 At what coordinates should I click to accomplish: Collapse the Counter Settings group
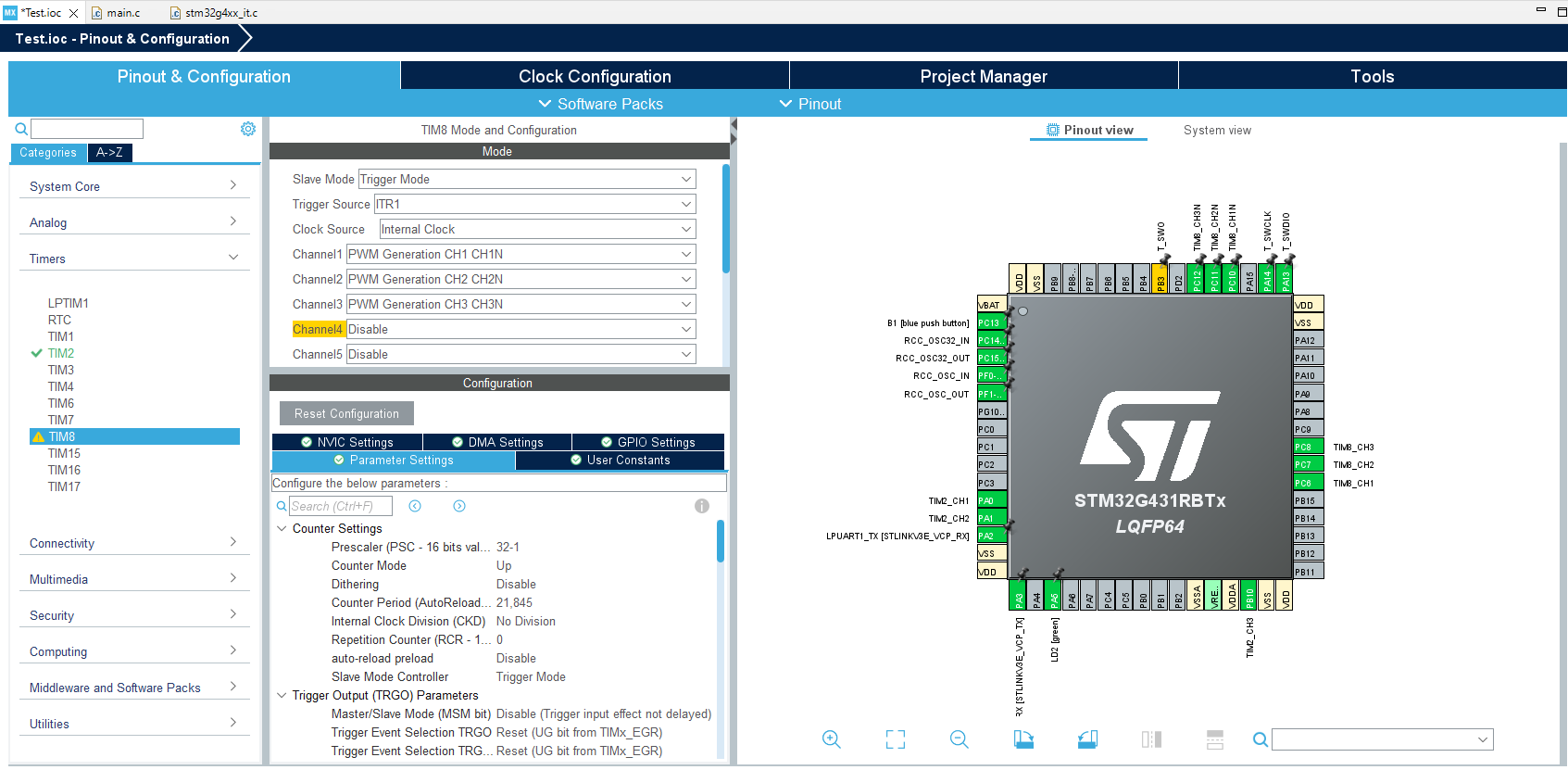pyautogui.click(x=282, y=528)
